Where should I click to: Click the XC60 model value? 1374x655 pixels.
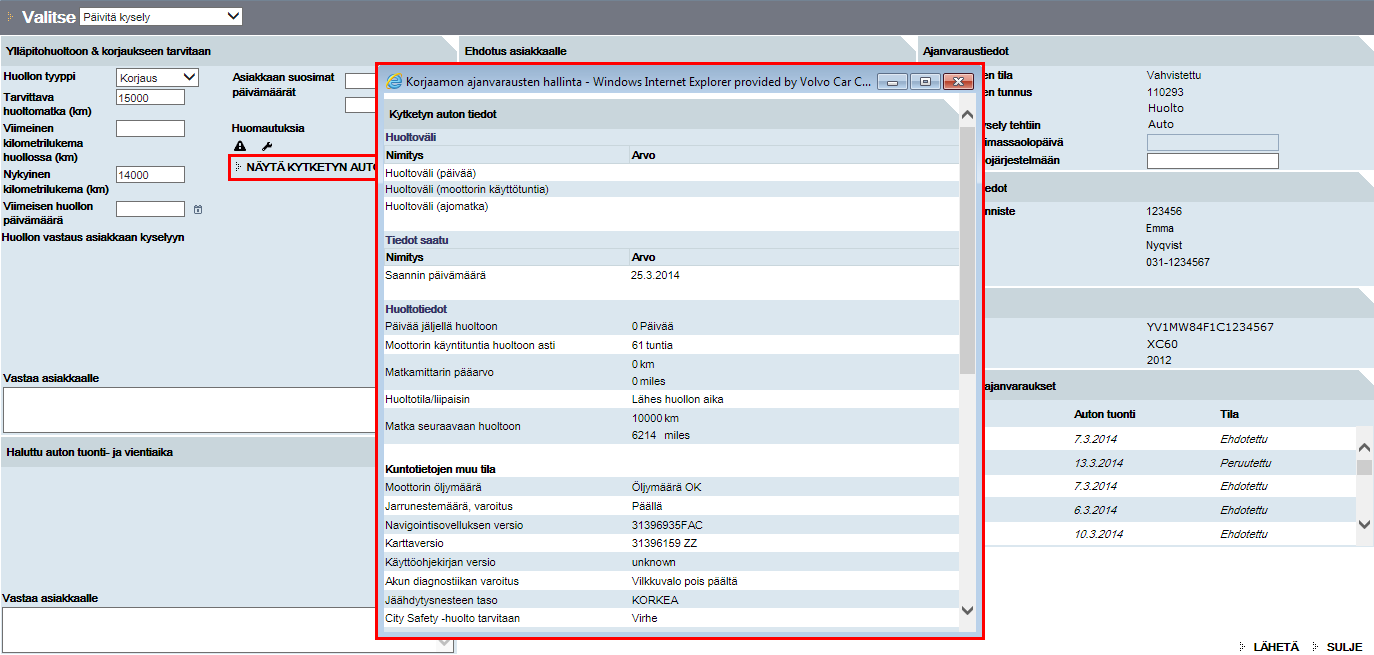click(1161, 343)
